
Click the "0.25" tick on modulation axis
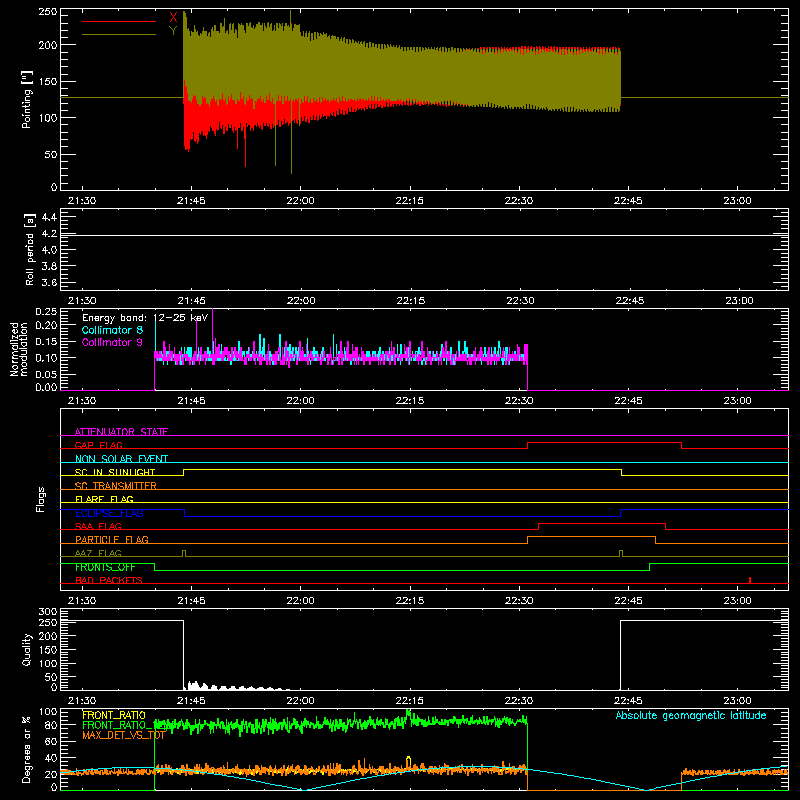click(x=46, y=312)
